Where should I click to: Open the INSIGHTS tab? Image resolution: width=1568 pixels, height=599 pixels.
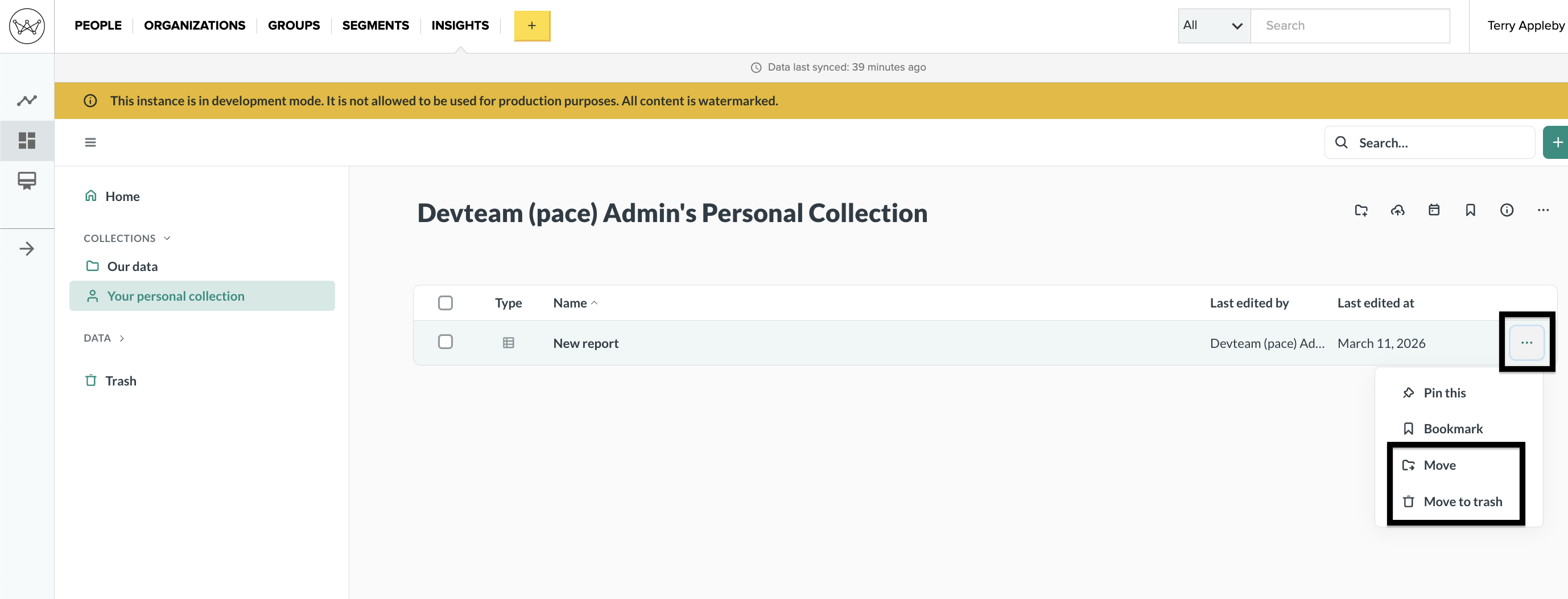pyautogui.click(x=460, y=26)
